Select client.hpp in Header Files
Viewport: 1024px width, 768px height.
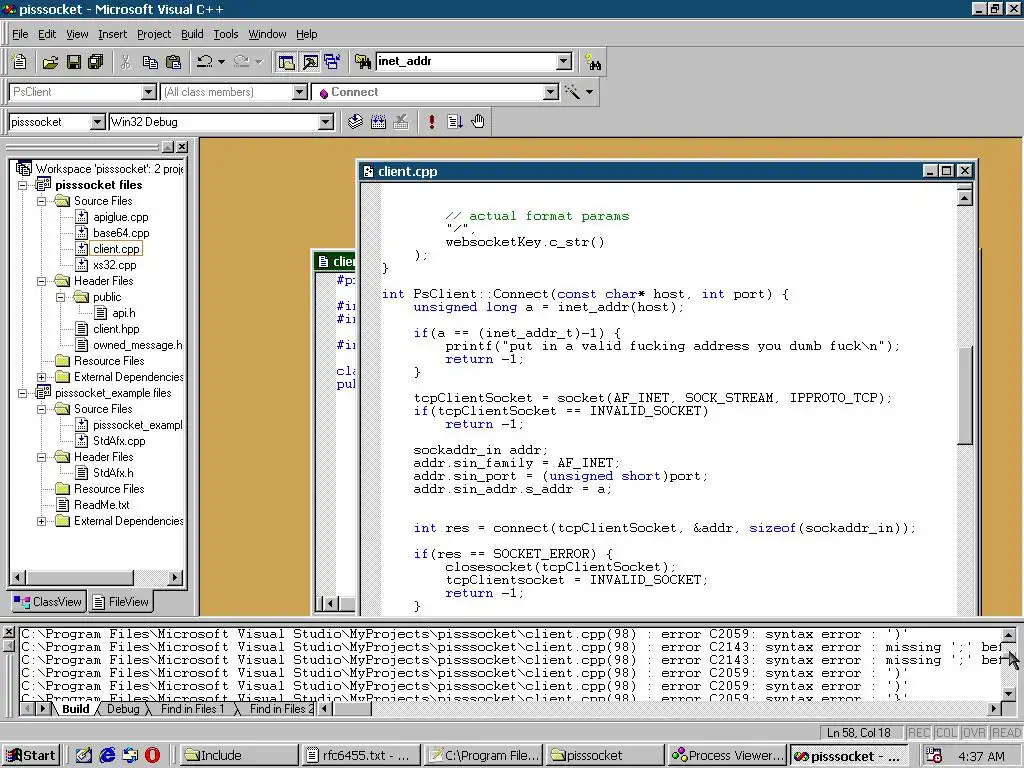click(116, 329)
